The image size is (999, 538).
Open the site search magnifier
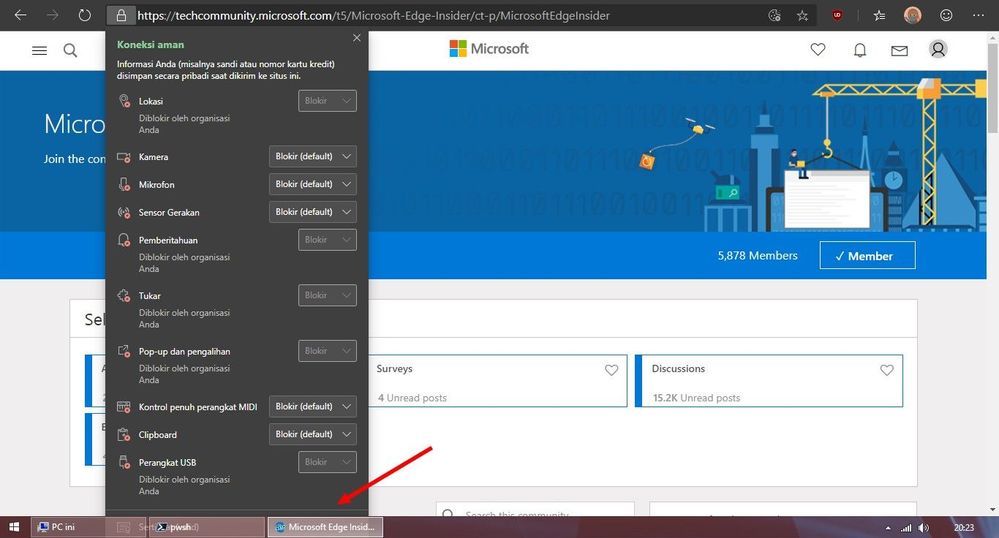tap(70, 50)
